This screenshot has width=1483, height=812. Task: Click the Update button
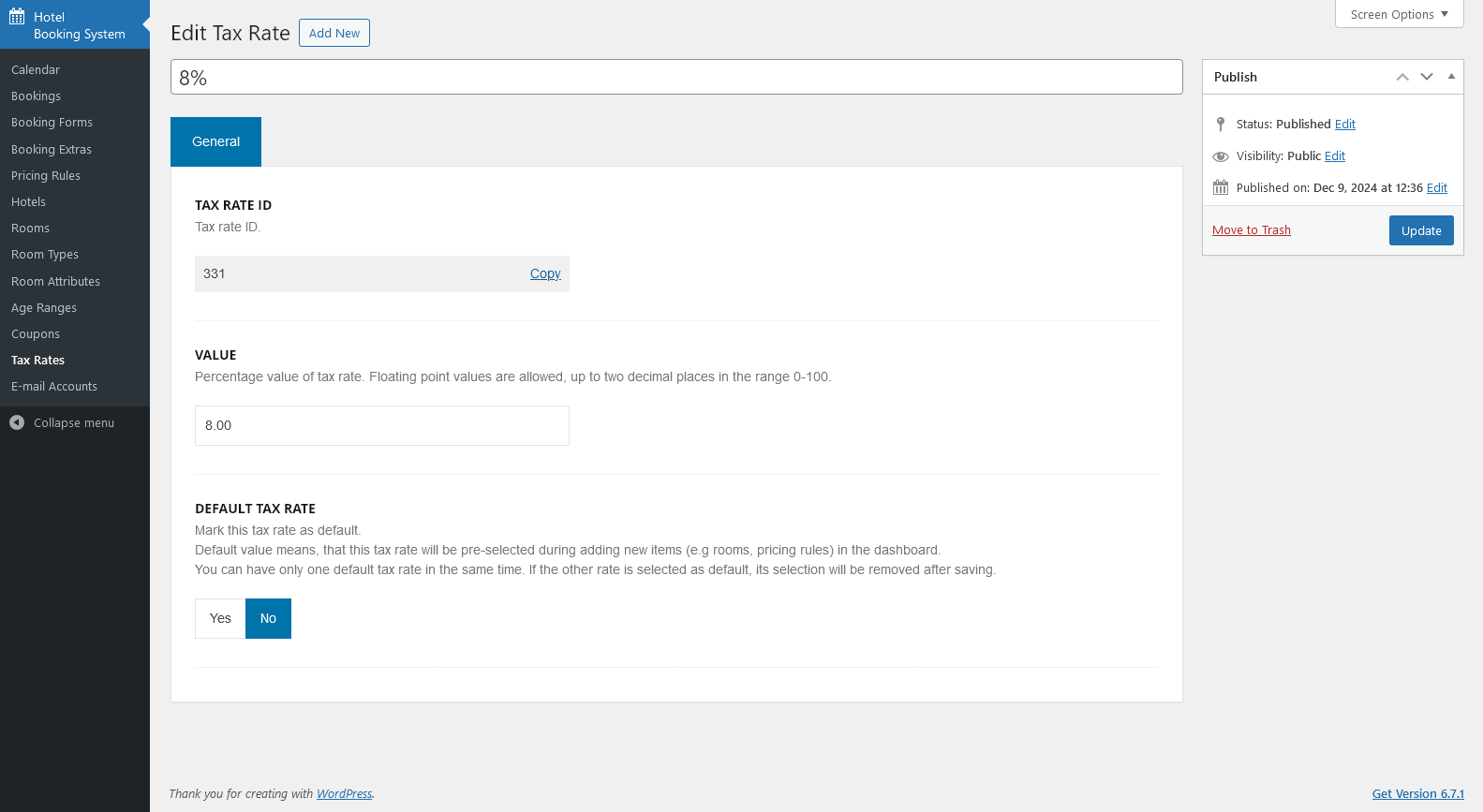(1421, 230)
